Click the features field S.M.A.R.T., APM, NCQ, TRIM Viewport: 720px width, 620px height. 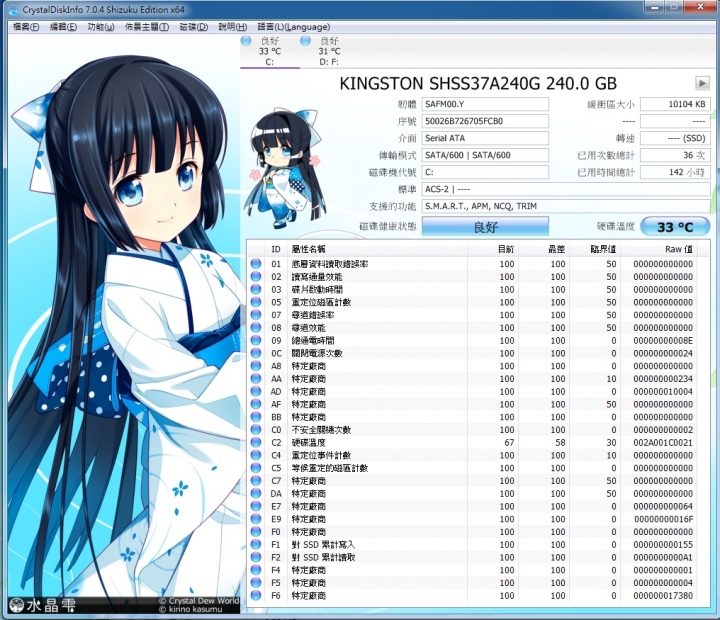[x=566, y=206]
